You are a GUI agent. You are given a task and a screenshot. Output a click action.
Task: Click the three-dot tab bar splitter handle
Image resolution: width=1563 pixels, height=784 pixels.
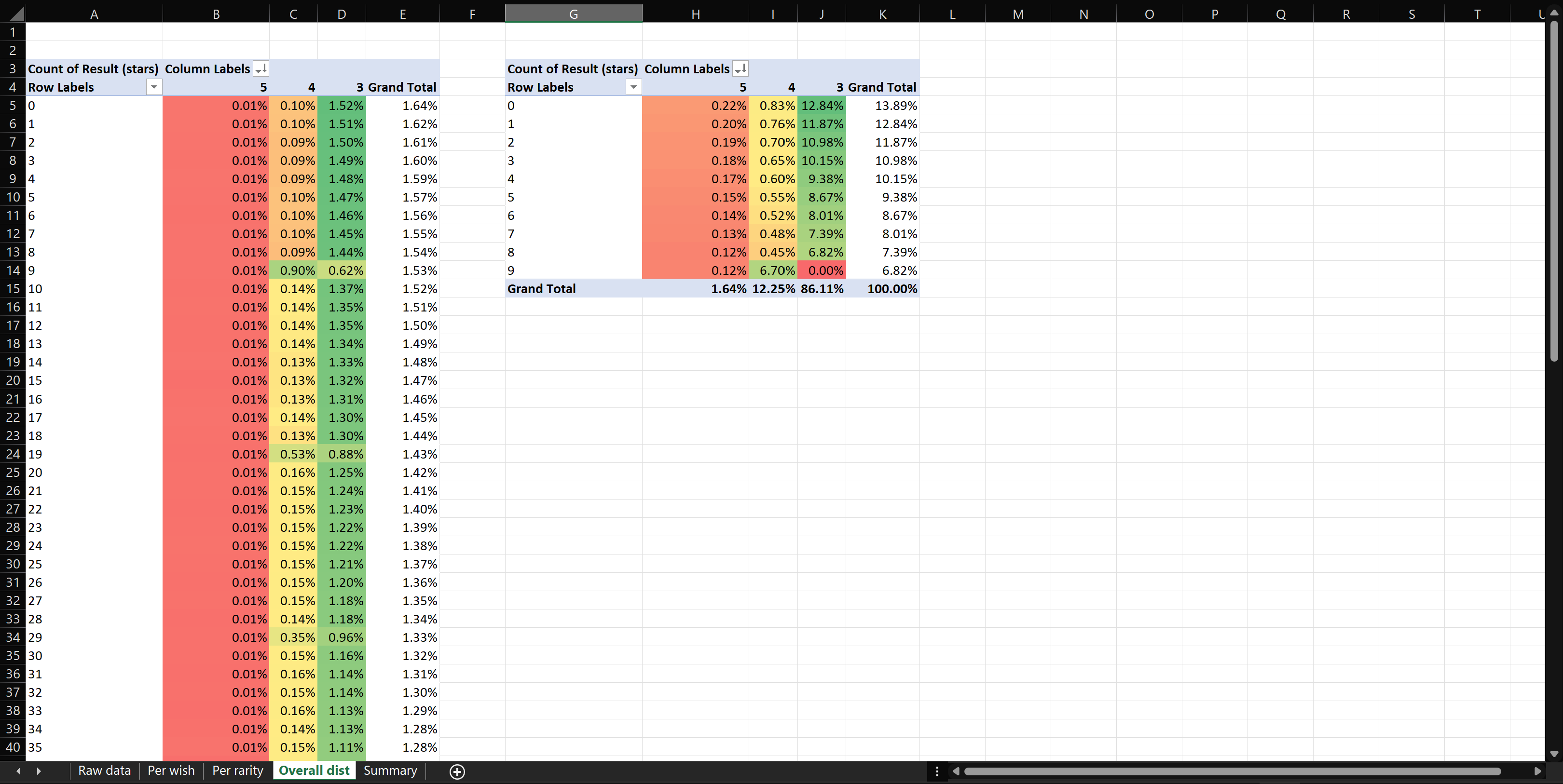click(937, 771)
